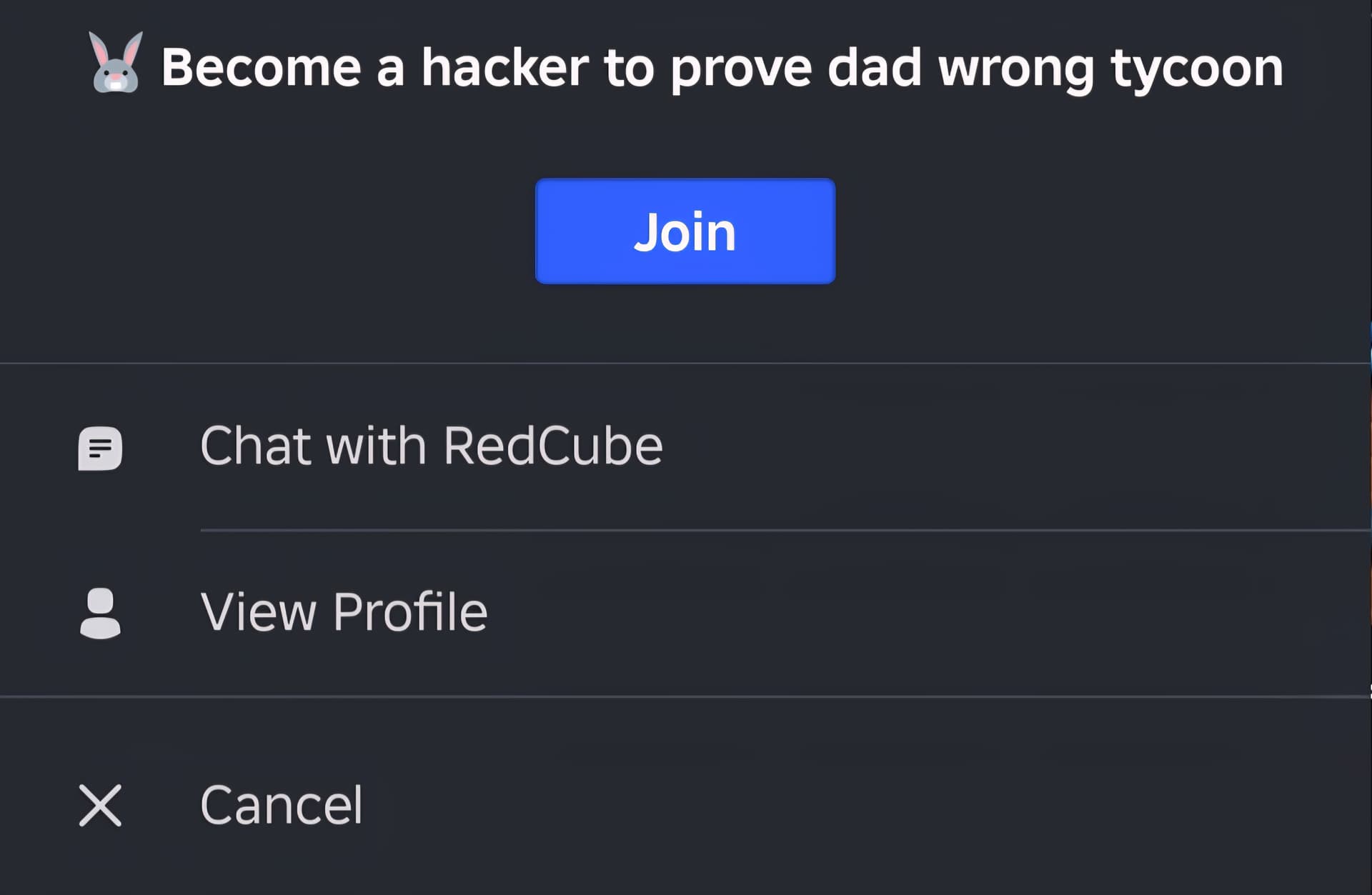1372x895 pixels.
Task: Click the Profile word in View Profile
Action: click(410, 612)
